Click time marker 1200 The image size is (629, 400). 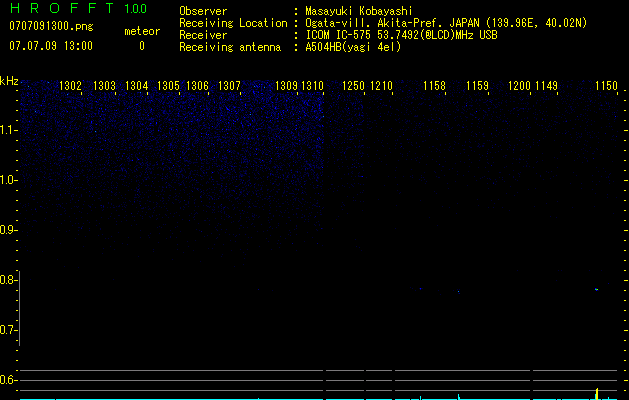point(519,86)
